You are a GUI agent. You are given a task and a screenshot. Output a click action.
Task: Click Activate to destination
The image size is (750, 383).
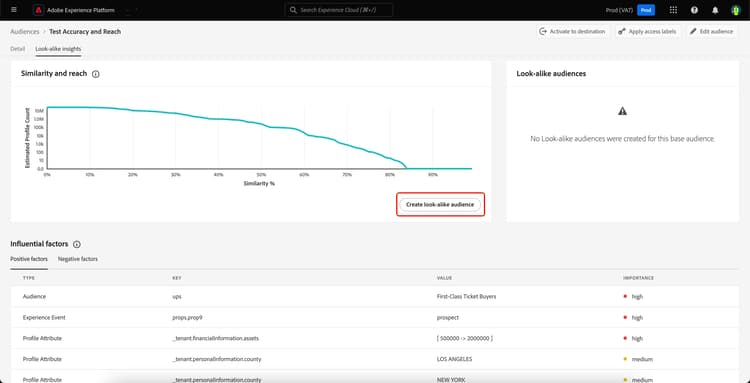(x=572, y=32)
